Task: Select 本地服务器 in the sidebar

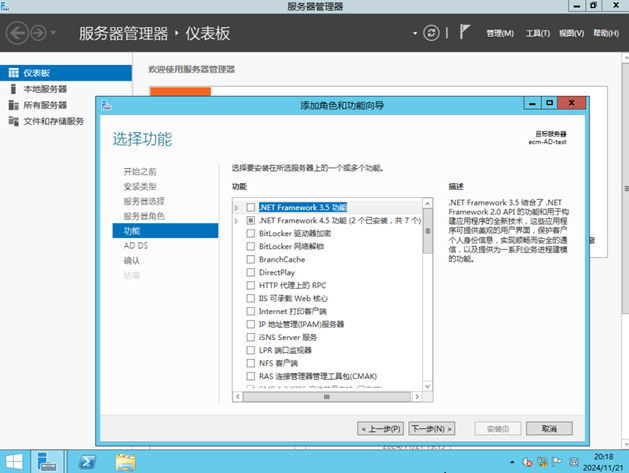Action: click(66, 89)
